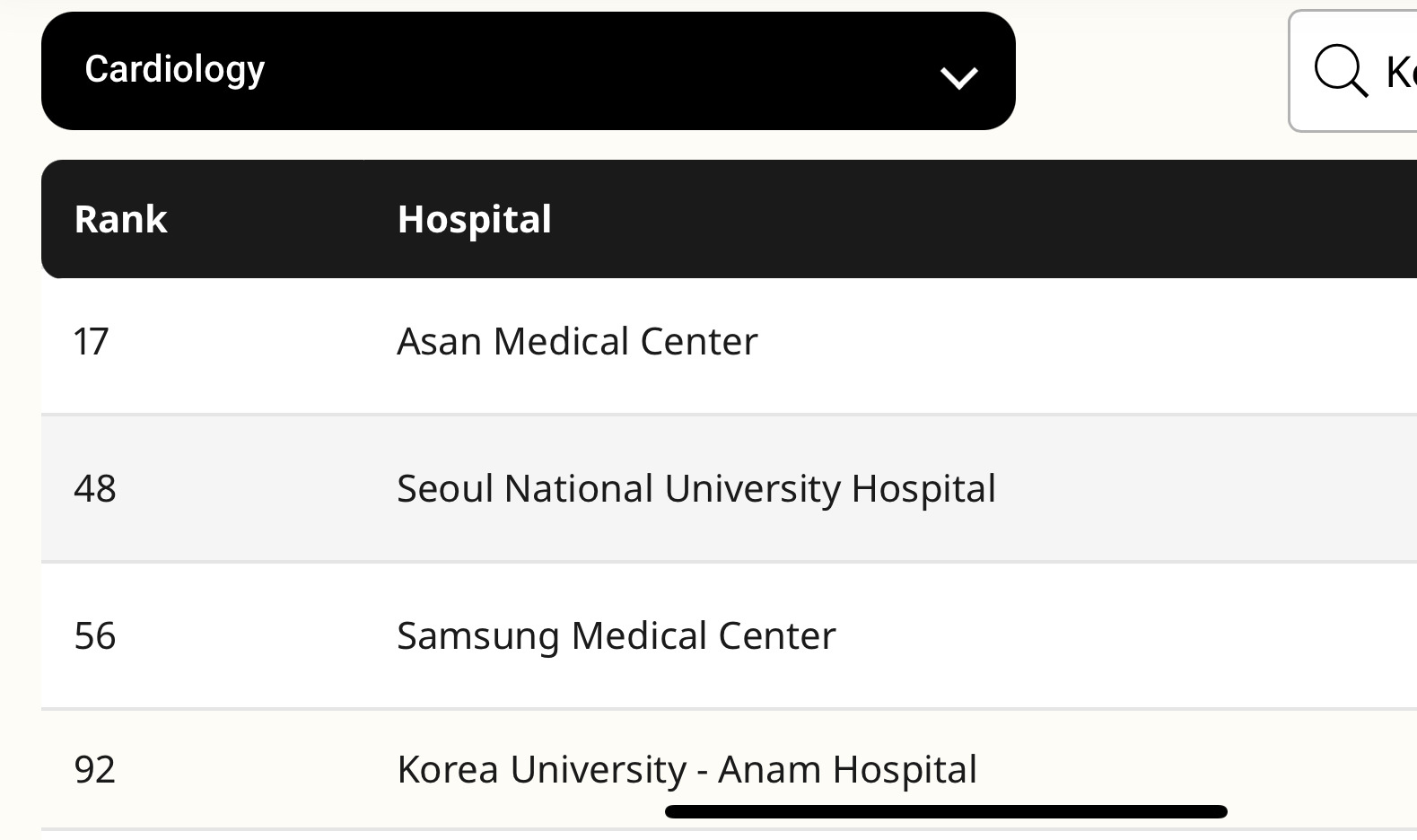The image size is (1417, 840).
Task: Open Asan Medical Center entry
Action: coord(577,342)
